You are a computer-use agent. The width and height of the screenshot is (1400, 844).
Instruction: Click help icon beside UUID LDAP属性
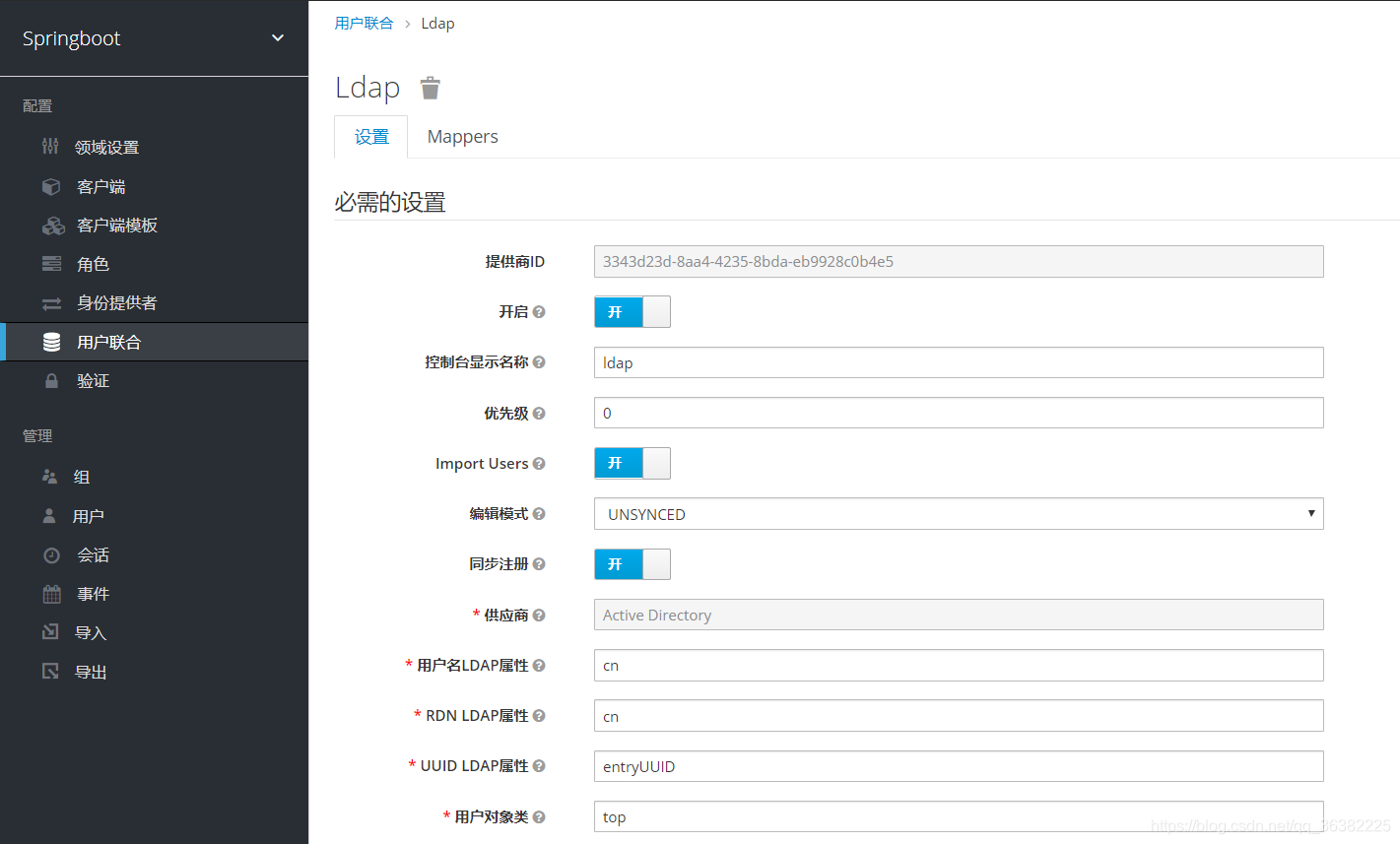click(539, 766)
